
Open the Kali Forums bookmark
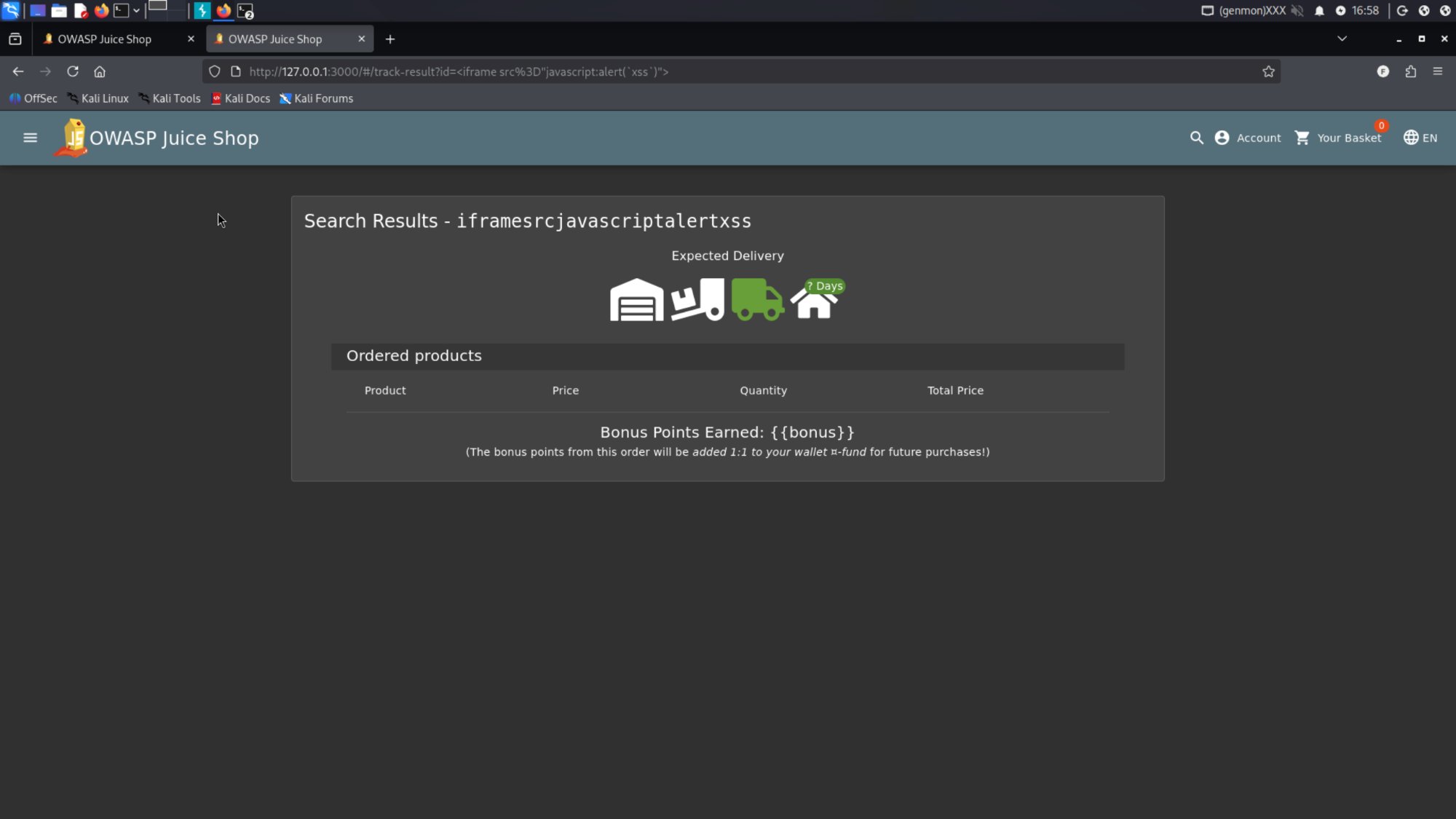pos(317,98)
